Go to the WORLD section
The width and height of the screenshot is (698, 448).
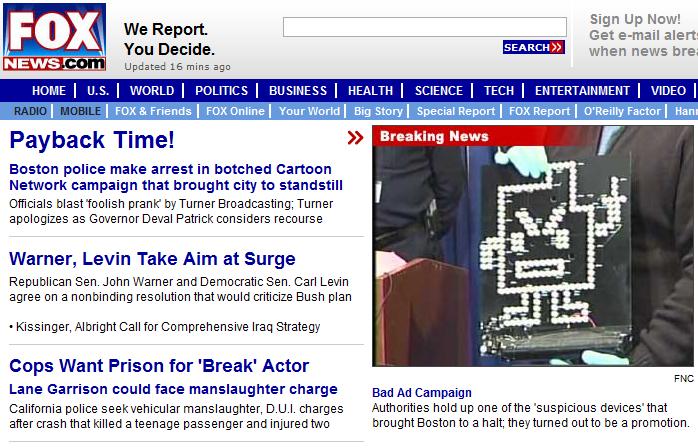click(152, 91)
